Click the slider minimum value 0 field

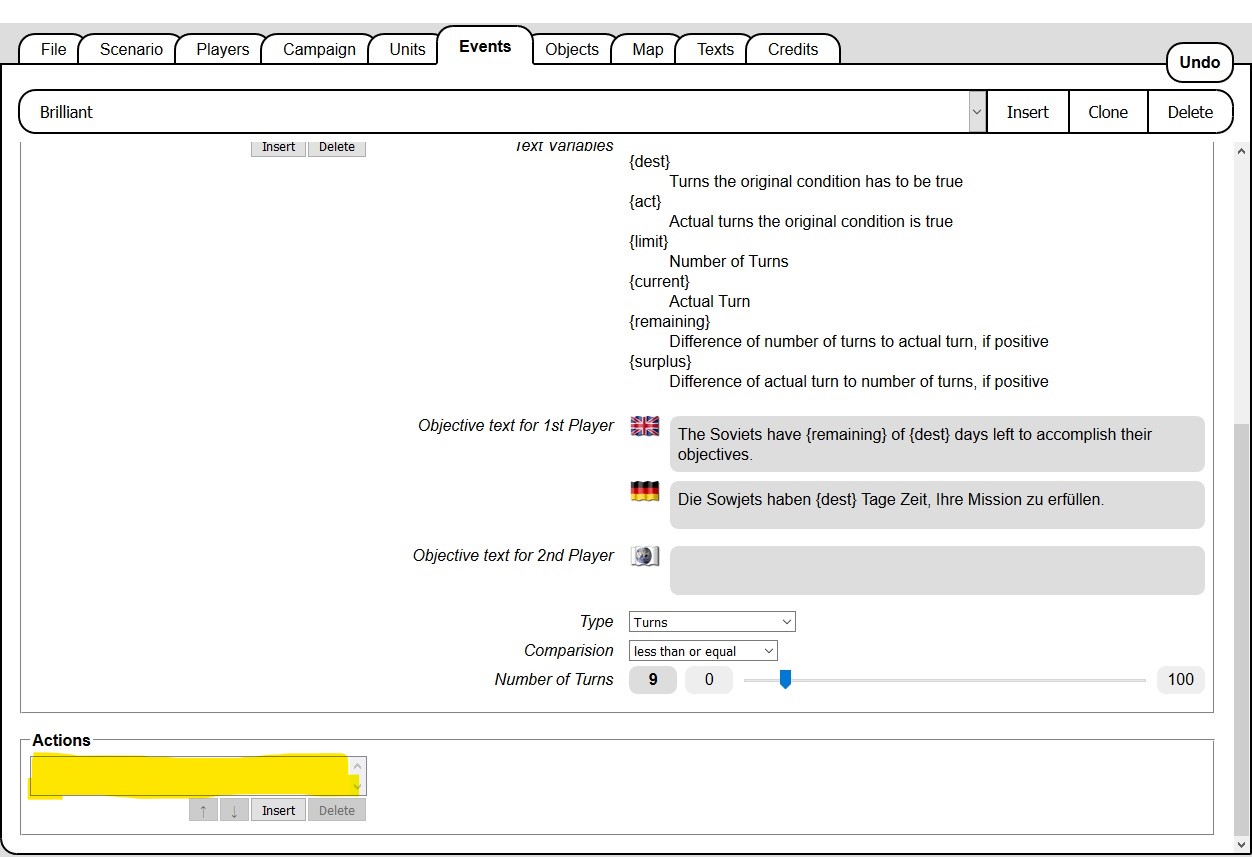709,680
